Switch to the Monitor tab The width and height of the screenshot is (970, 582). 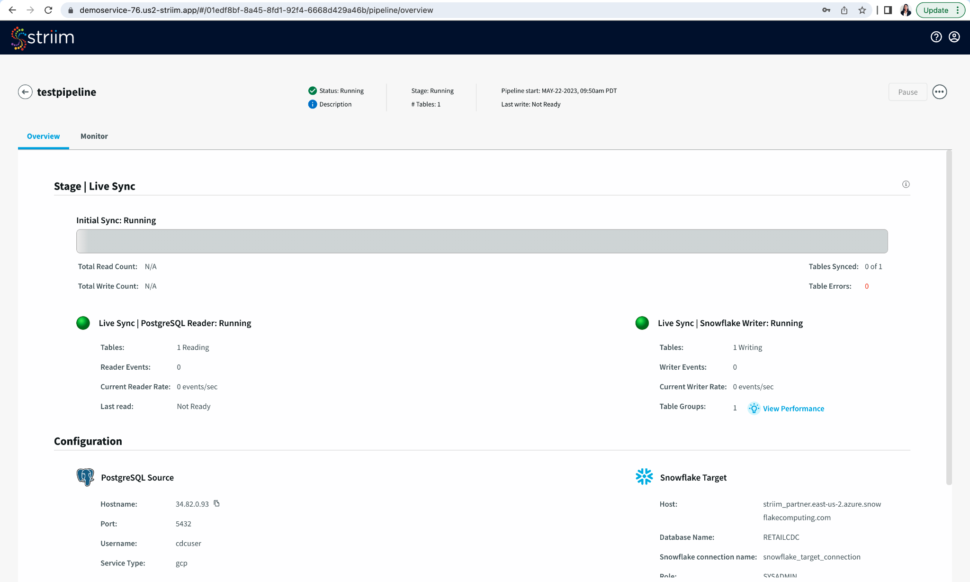pyautogui.click(x=94, y=136)
